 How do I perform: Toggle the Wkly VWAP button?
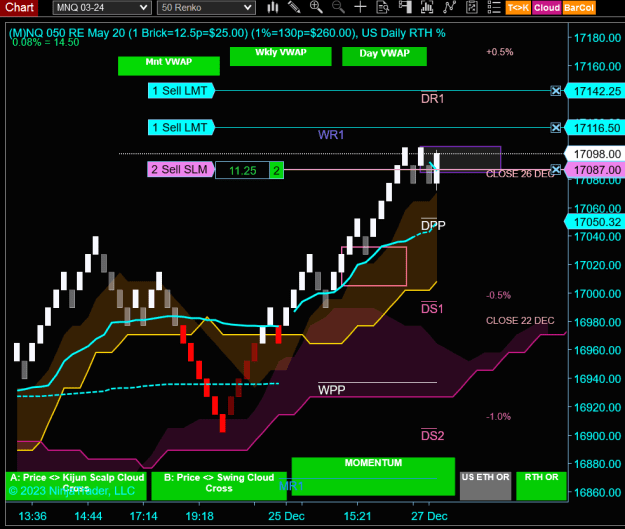click(281, 56)
